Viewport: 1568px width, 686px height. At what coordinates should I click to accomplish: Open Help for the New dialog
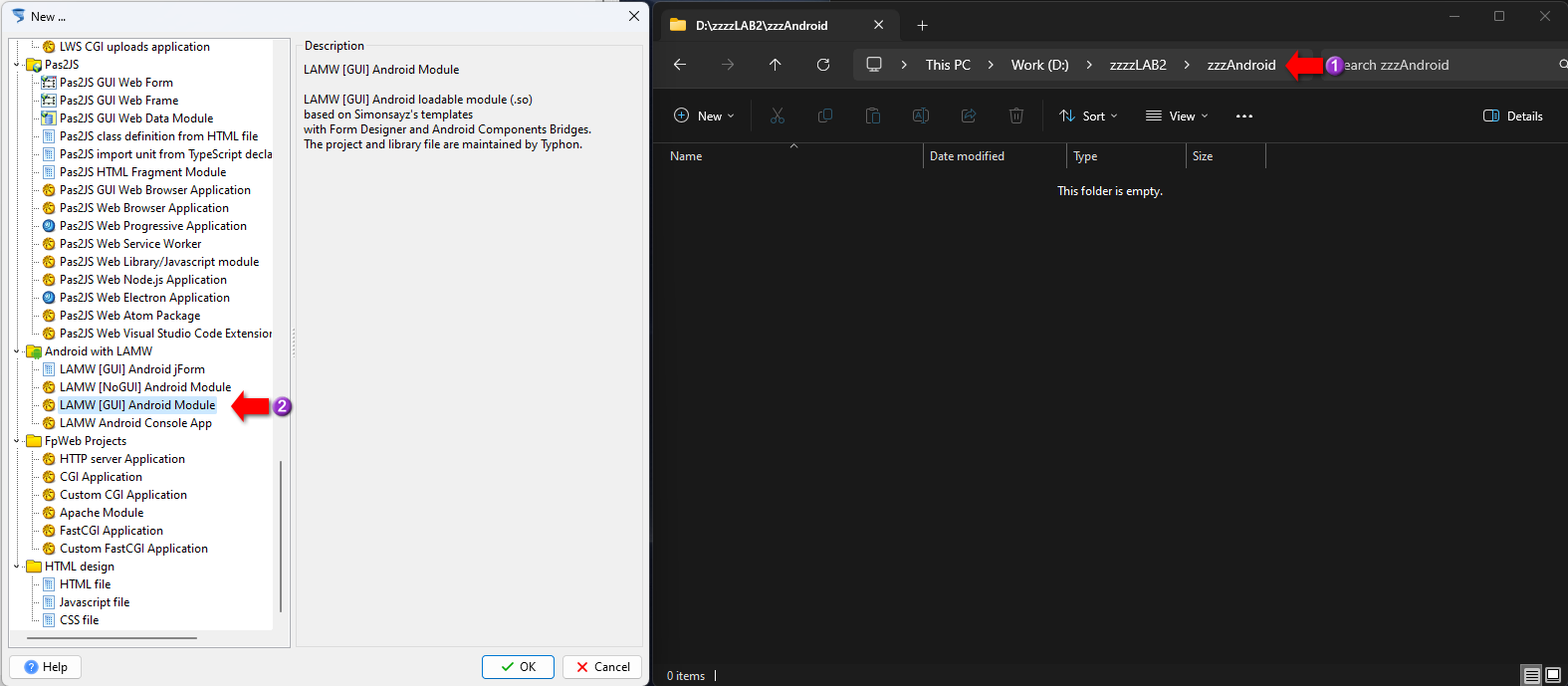tap(45, 667)
